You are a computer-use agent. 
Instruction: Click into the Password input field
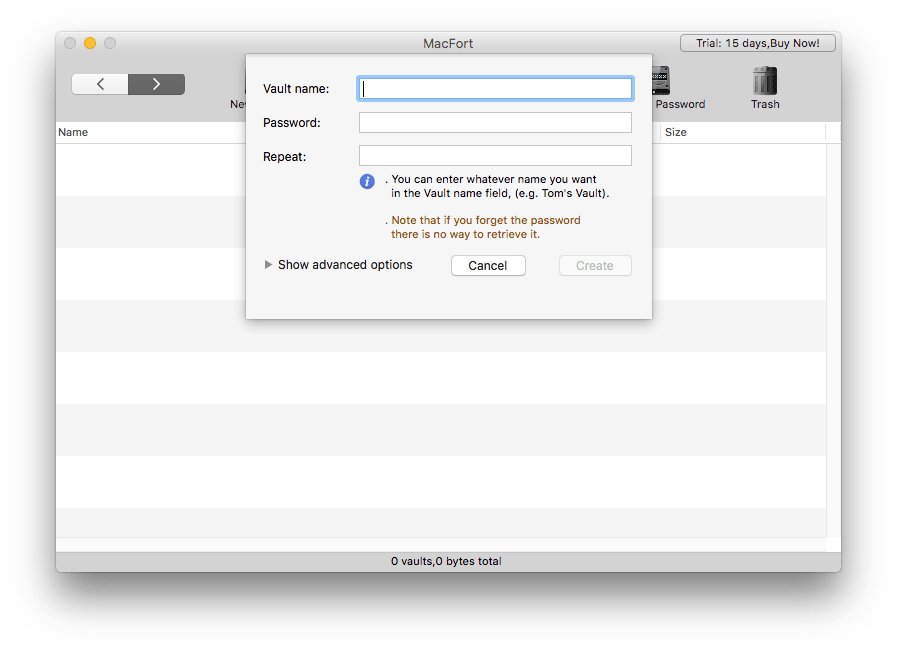point(495,122)
